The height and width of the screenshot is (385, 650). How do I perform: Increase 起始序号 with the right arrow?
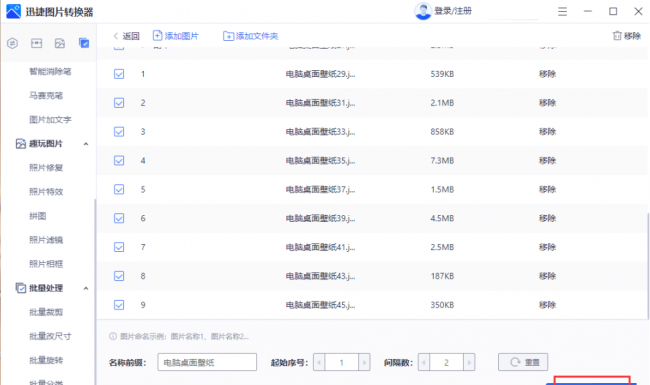click(364, 363)
